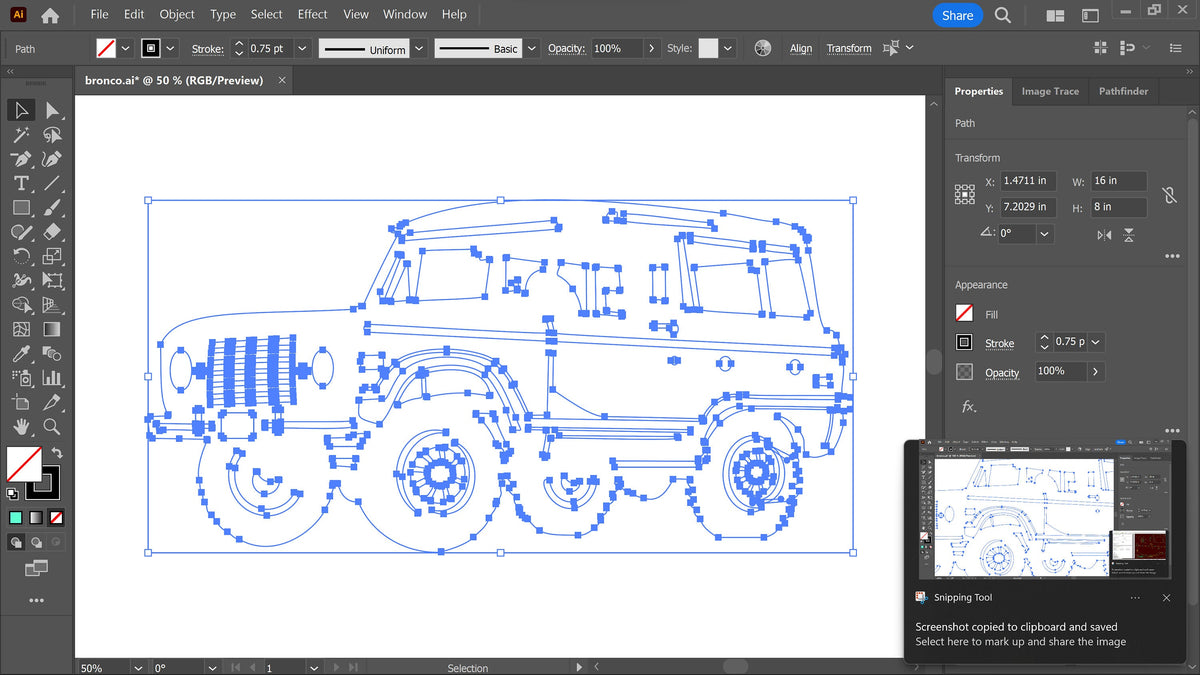Reset to default fill and stroke

[x=13, y=493]
